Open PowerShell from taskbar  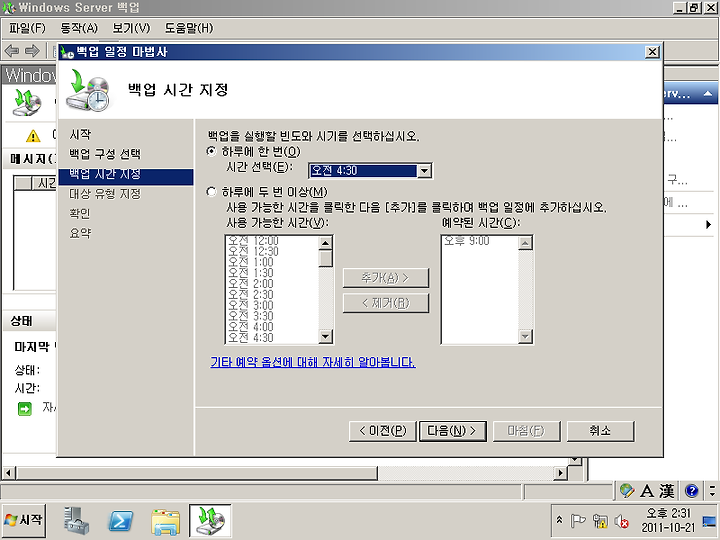click(120, 521)
